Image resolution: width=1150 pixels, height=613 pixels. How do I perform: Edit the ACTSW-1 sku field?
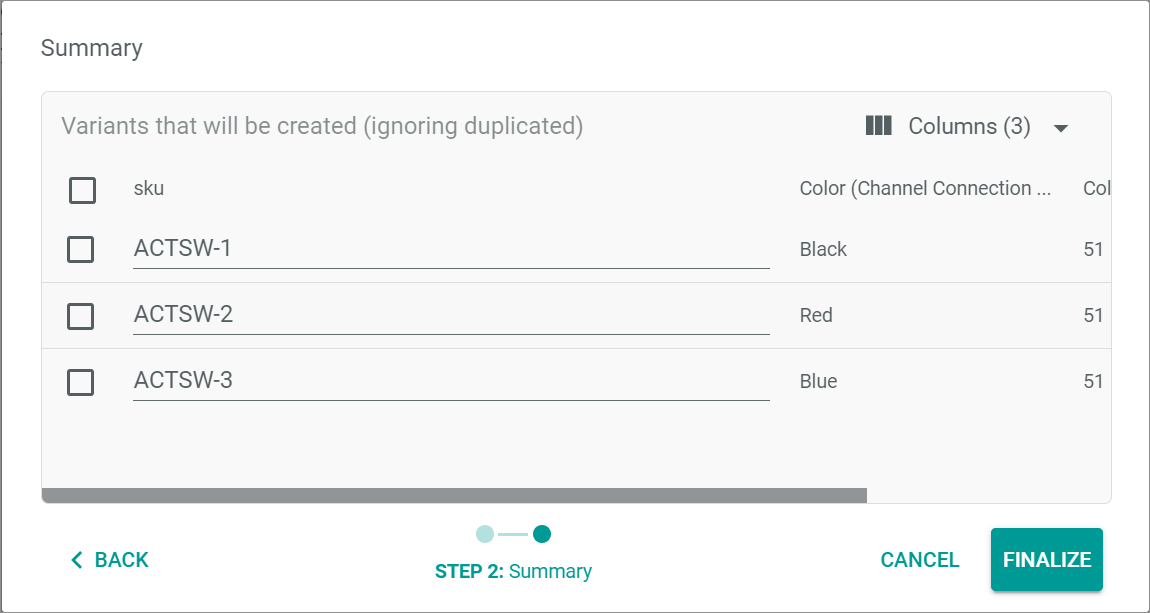tap(451, 249)
